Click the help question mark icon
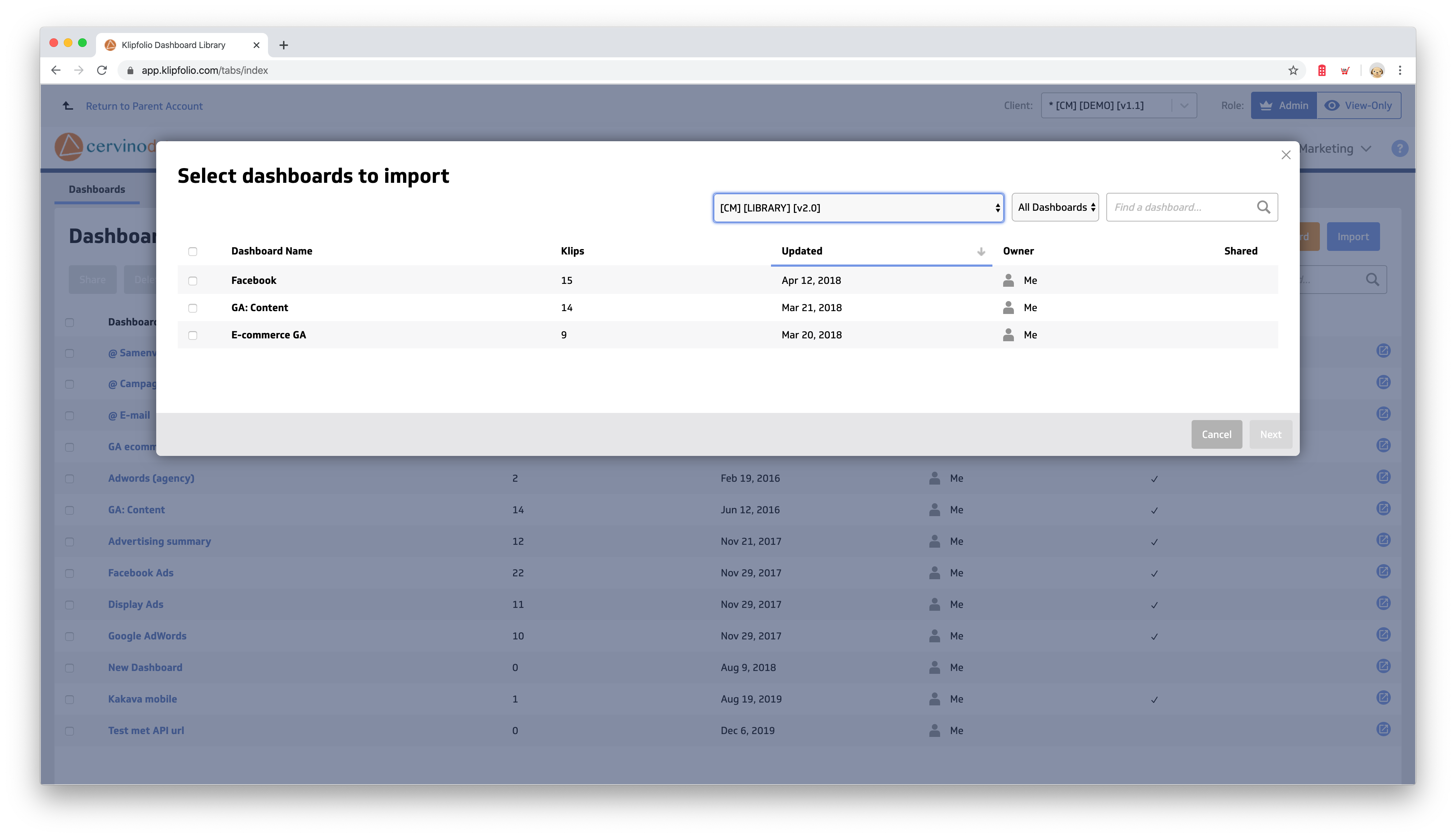Image resolution: width=1456 pixels, height=838 pixels. click(1399, 148)
